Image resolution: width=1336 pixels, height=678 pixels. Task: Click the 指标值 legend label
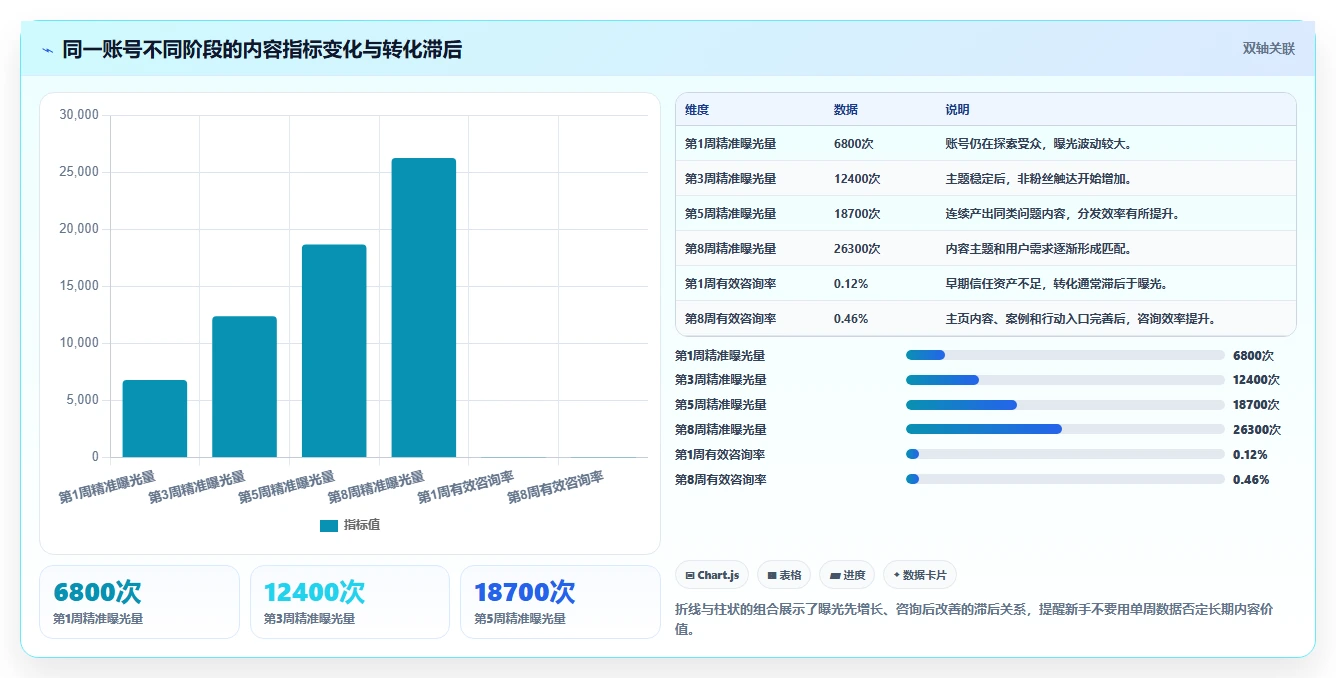(x=362, y=525)
